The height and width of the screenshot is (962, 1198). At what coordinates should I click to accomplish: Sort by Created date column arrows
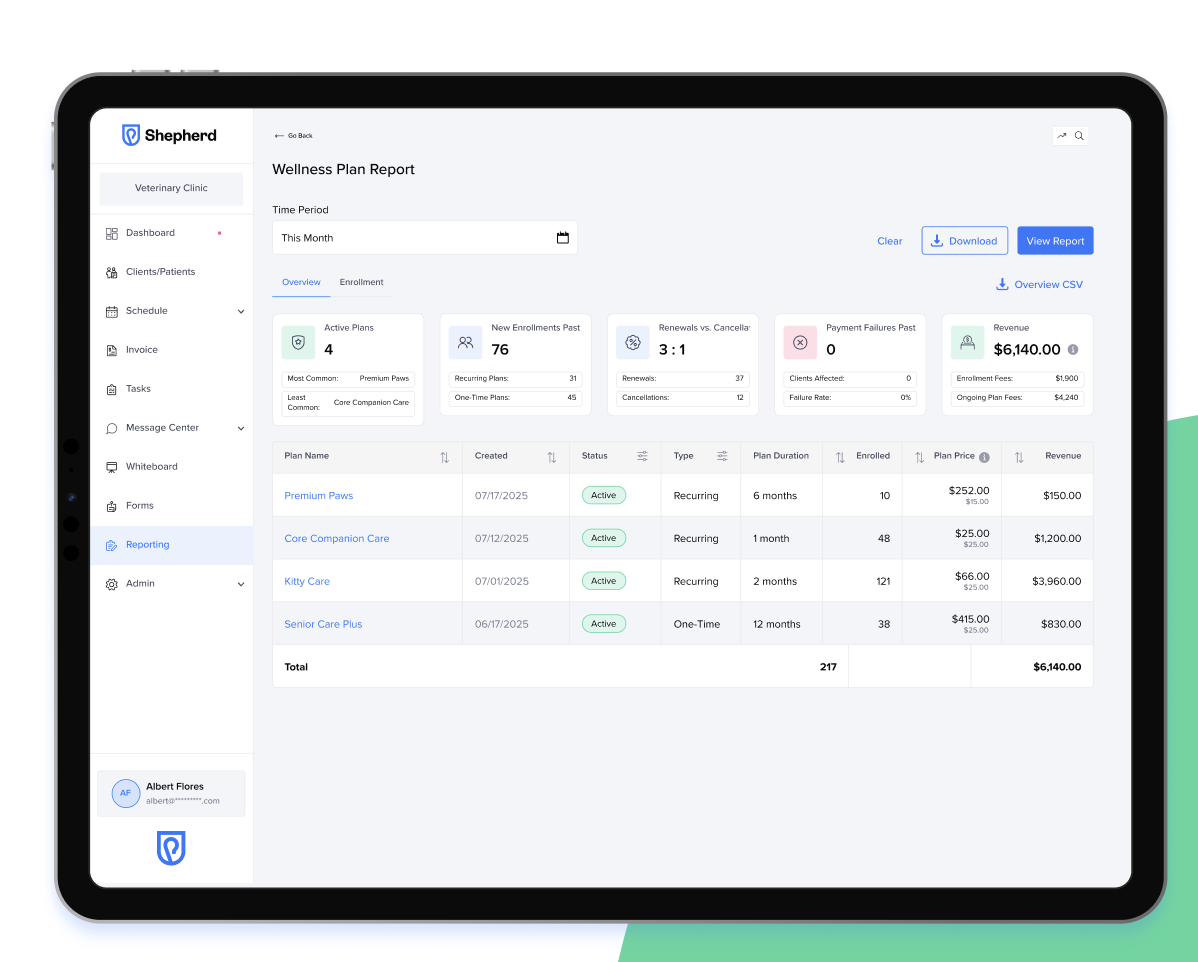pos(552,457)
